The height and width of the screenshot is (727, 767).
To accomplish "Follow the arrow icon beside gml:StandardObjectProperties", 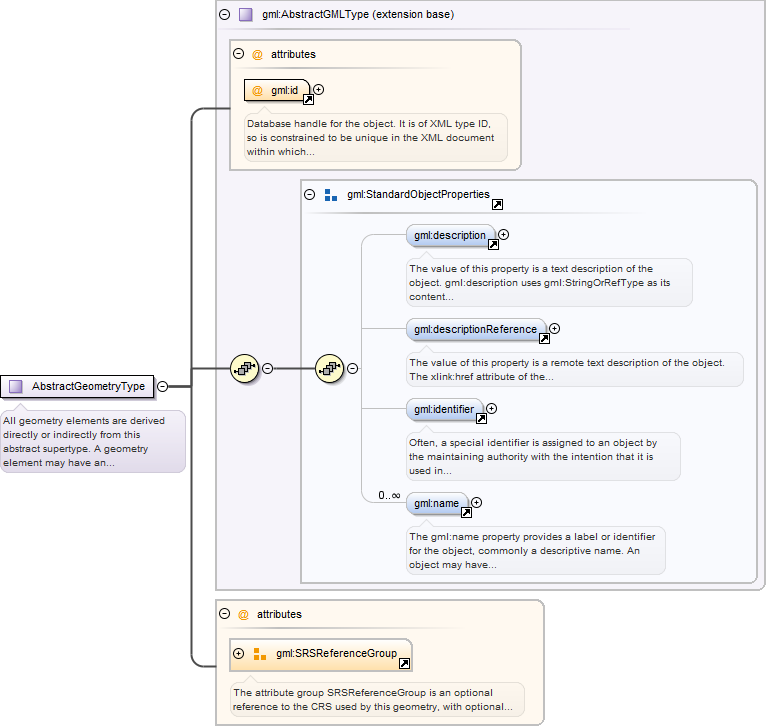I will pyautogui.click(x=497, y=204).
